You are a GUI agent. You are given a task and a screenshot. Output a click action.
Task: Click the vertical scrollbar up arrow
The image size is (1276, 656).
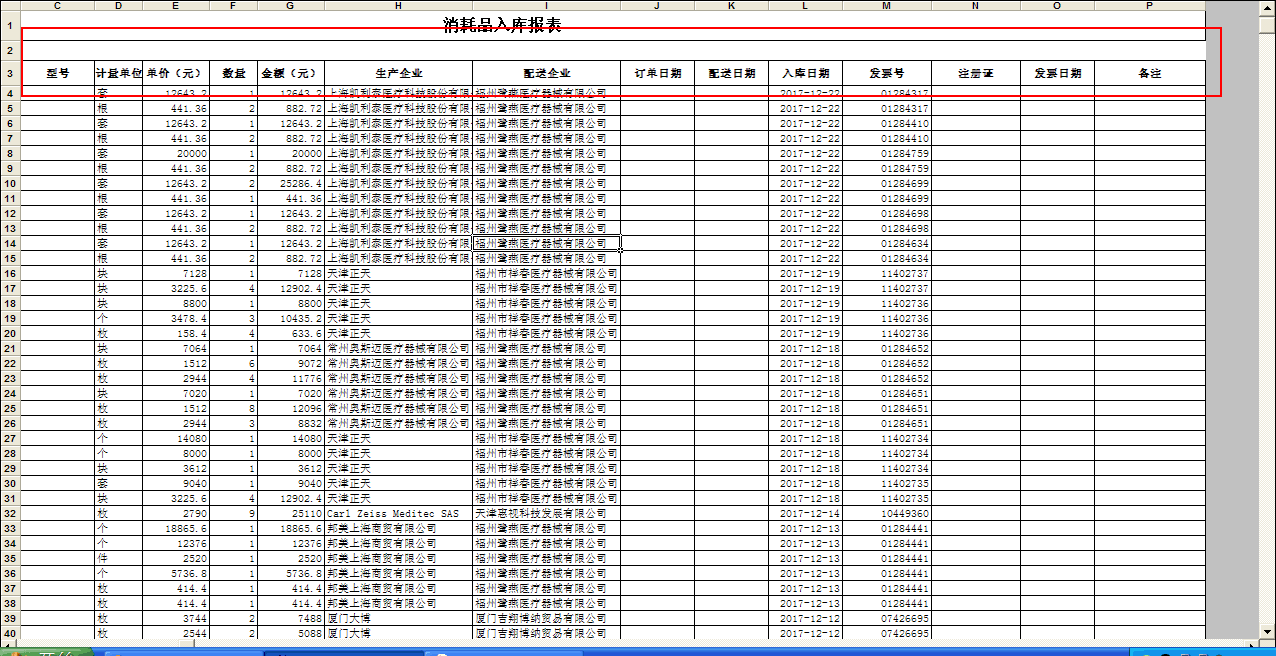(x=1267, y=7)
